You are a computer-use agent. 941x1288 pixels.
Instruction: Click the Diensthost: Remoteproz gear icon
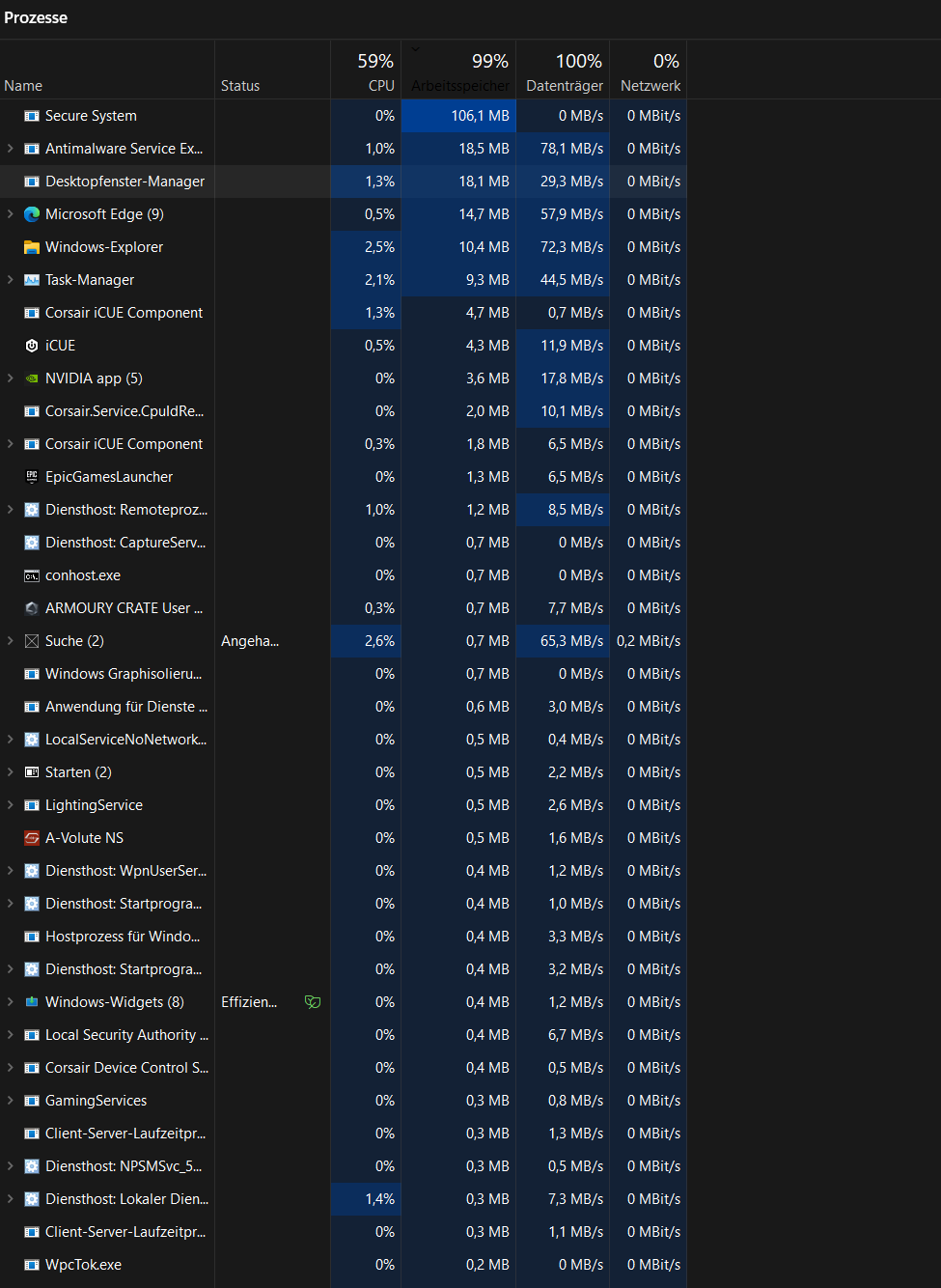tap(32, 510)
